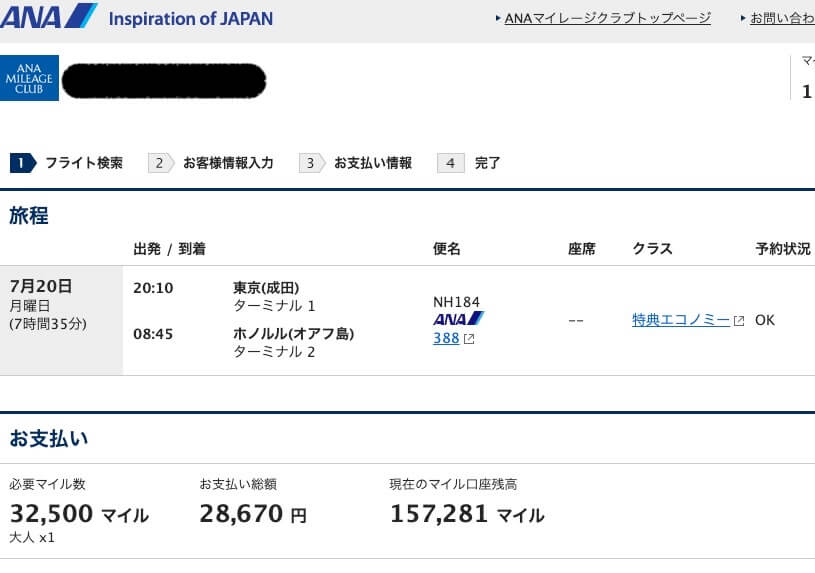Click the 157,281 マイル balance value
815x573 pixels.
[x=466, y=515]
